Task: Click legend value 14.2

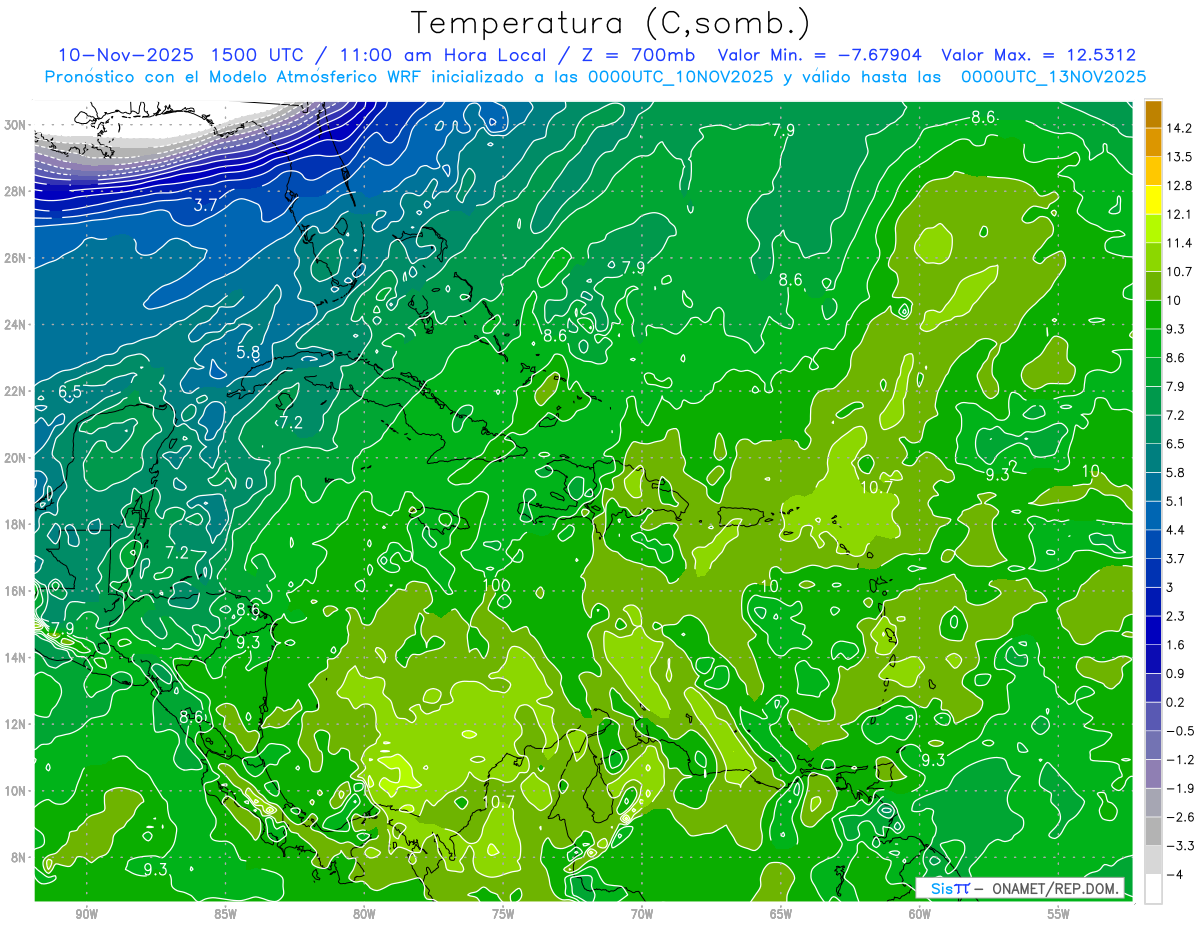Action: (x=1181, y=128)
